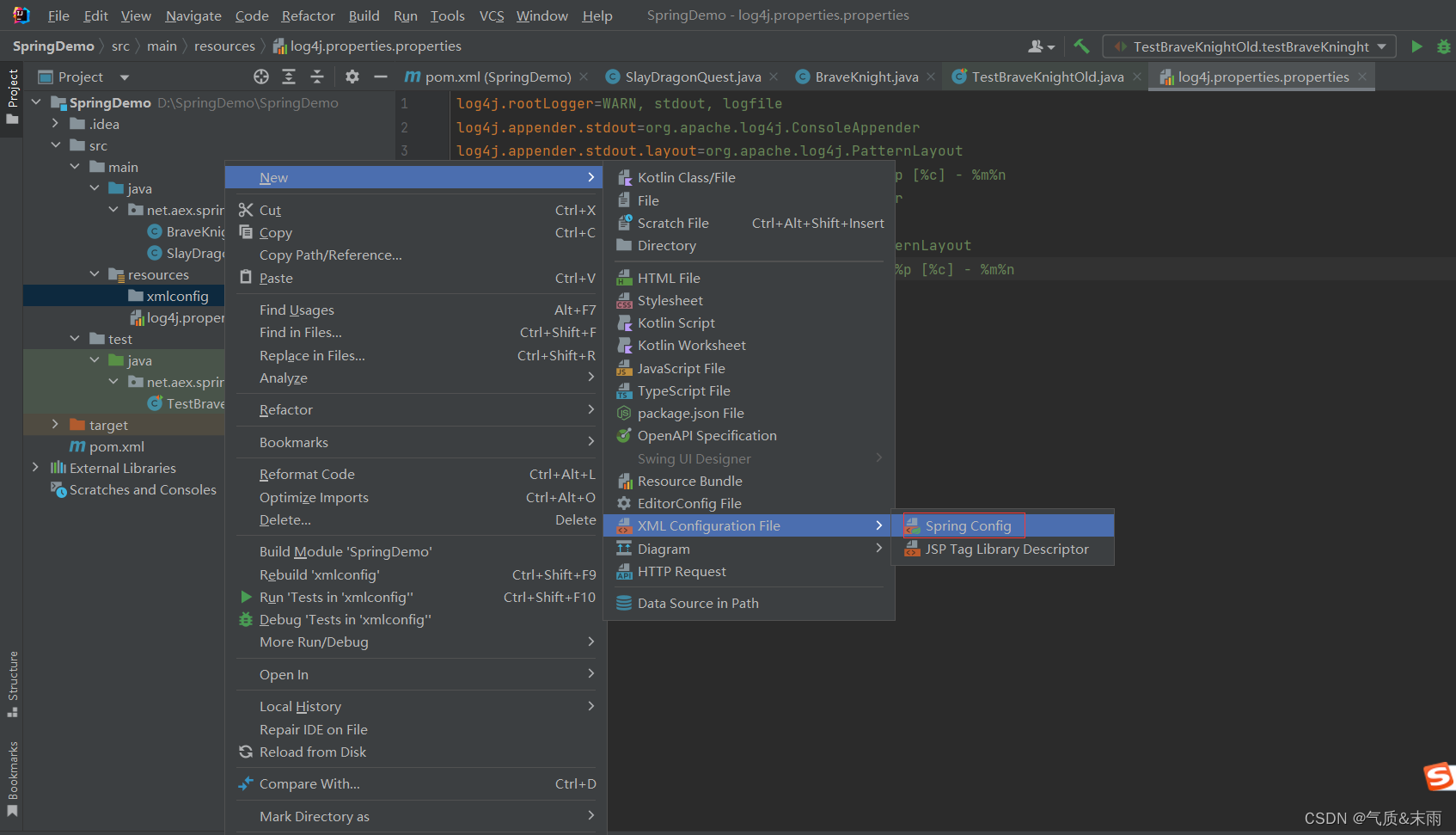Click the resources breadcrumb in navigation bar
Viewport: 1456px width, 835px height.
(224, 46)
